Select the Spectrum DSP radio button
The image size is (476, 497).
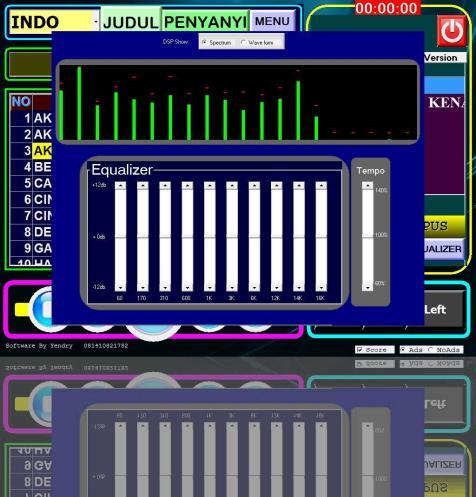click(216, 43)
